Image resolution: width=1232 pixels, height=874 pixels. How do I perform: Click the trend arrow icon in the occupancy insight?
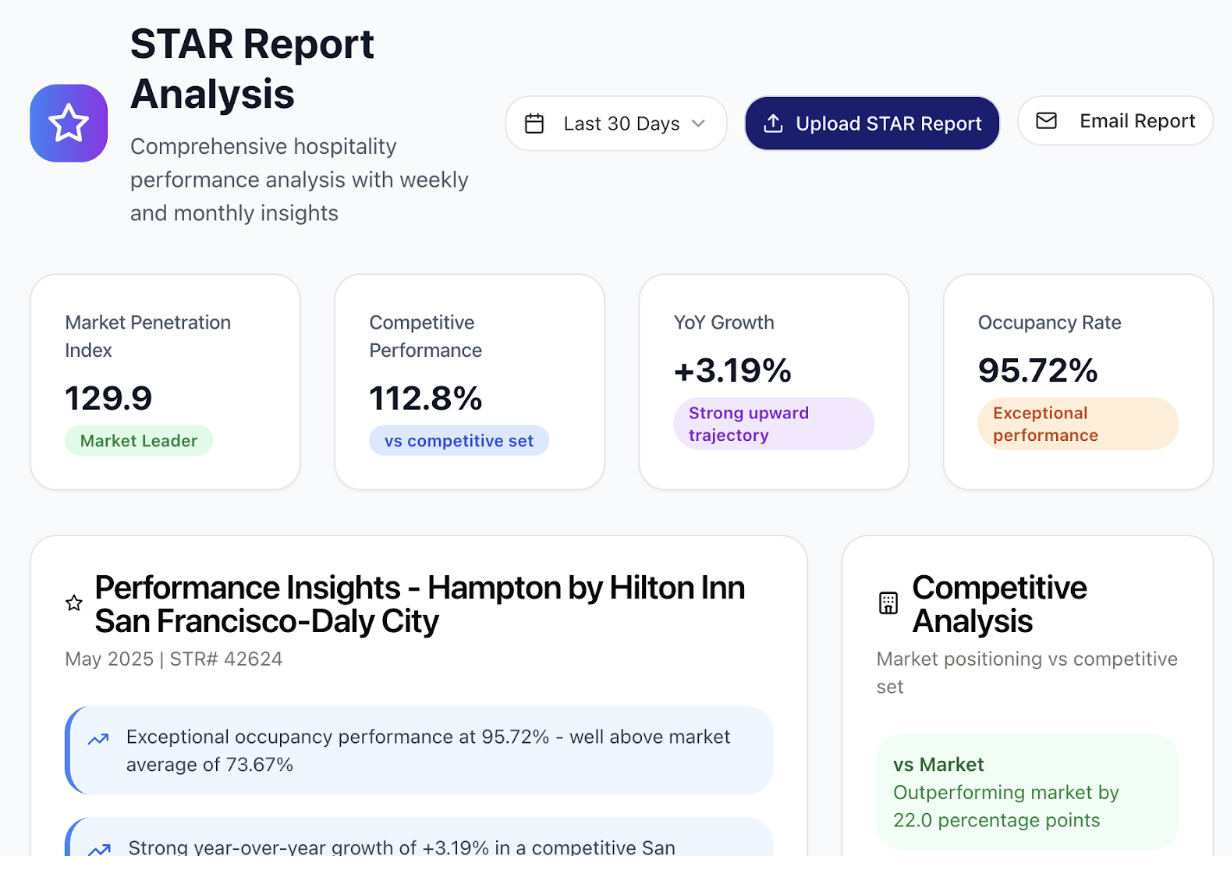point(97,739)
